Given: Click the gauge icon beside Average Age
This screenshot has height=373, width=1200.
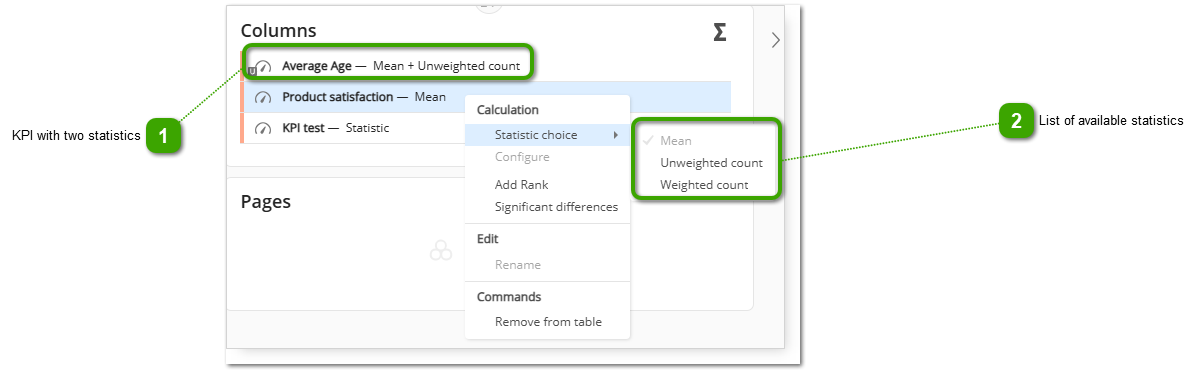Looking at the screenshot, I should 263,67.
